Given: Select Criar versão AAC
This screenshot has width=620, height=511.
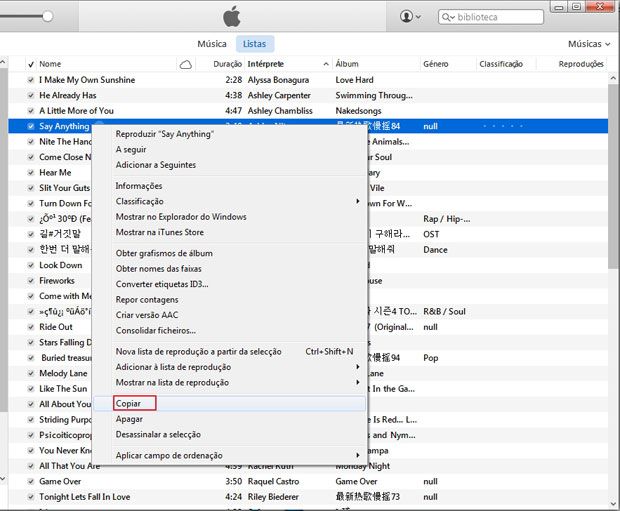Looking at the screenshot, I should pos(147,315).
